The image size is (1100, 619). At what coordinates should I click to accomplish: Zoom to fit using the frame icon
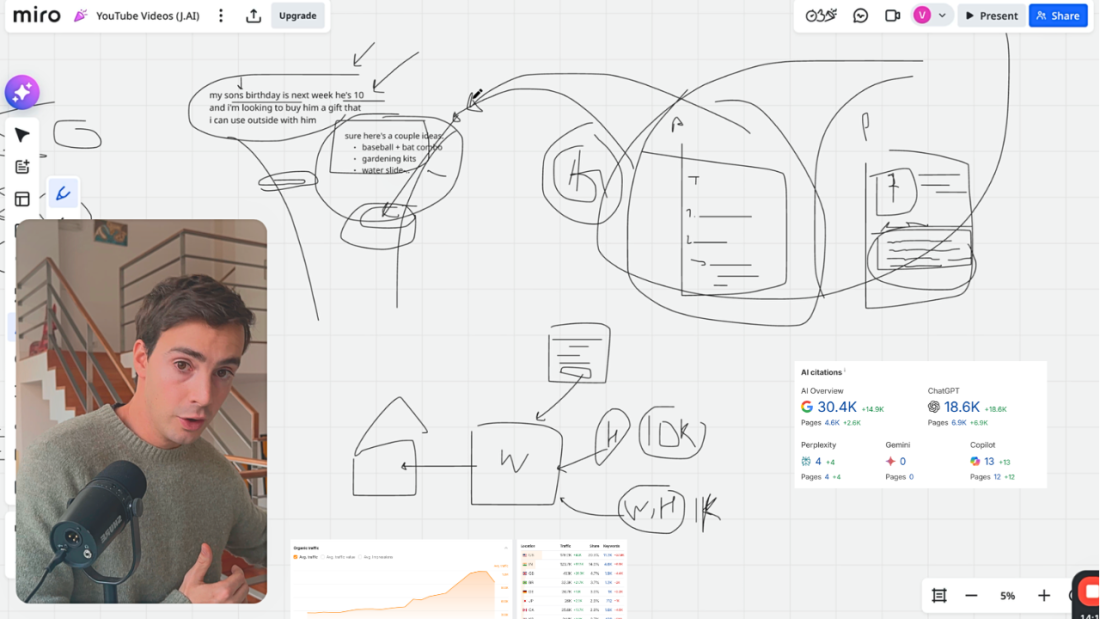tap(938, 595)
